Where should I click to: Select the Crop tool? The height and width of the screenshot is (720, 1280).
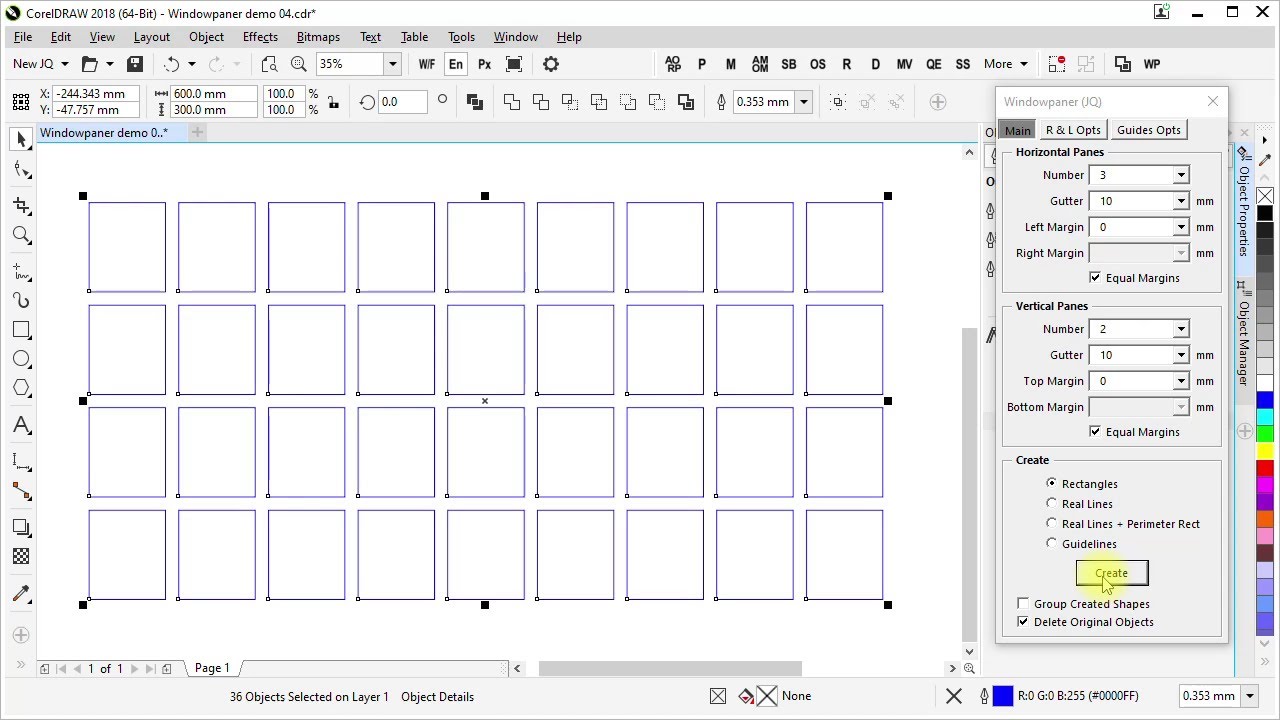pos(21,205)
